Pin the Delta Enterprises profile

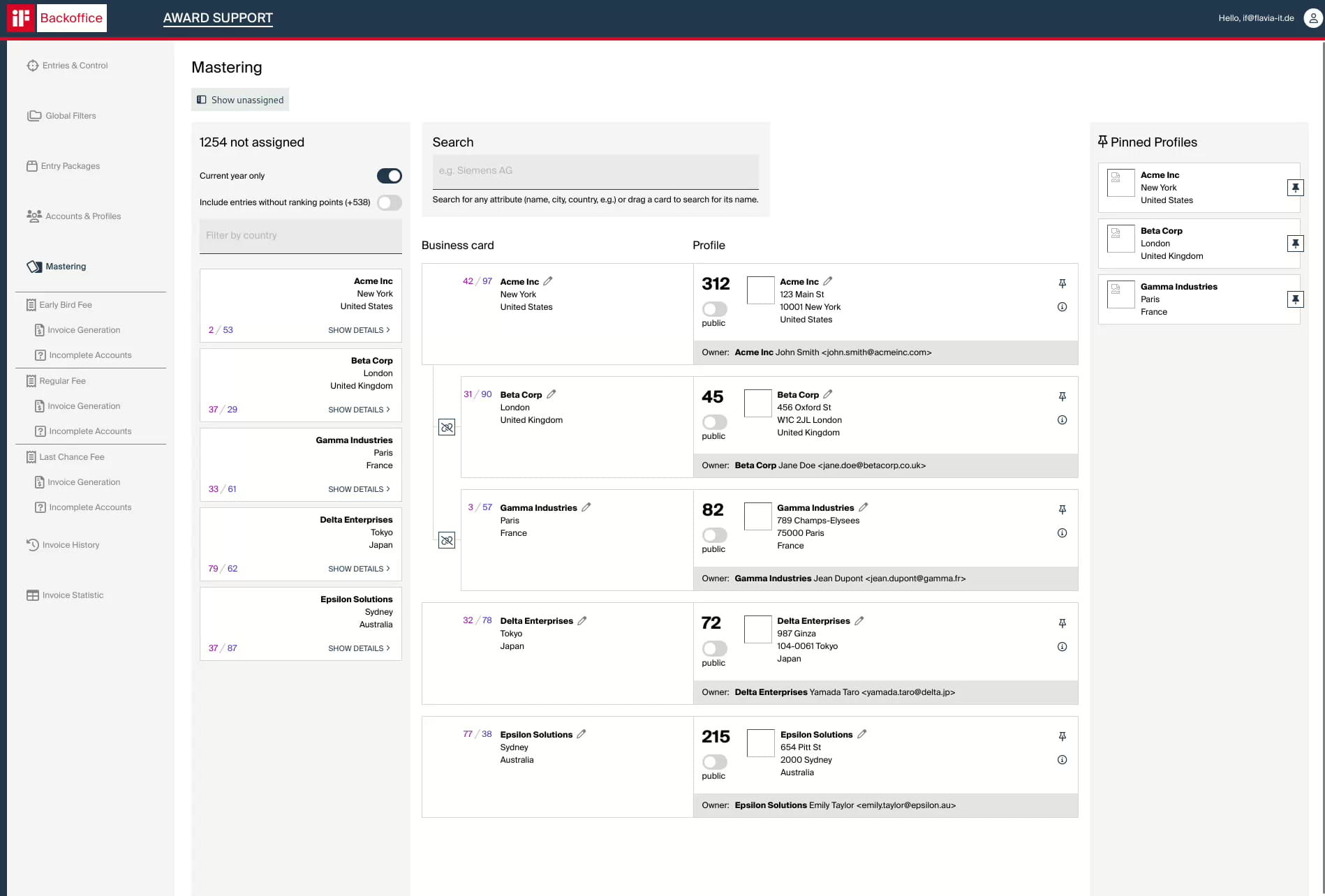pyautogui.click(x=1062, y=622)
